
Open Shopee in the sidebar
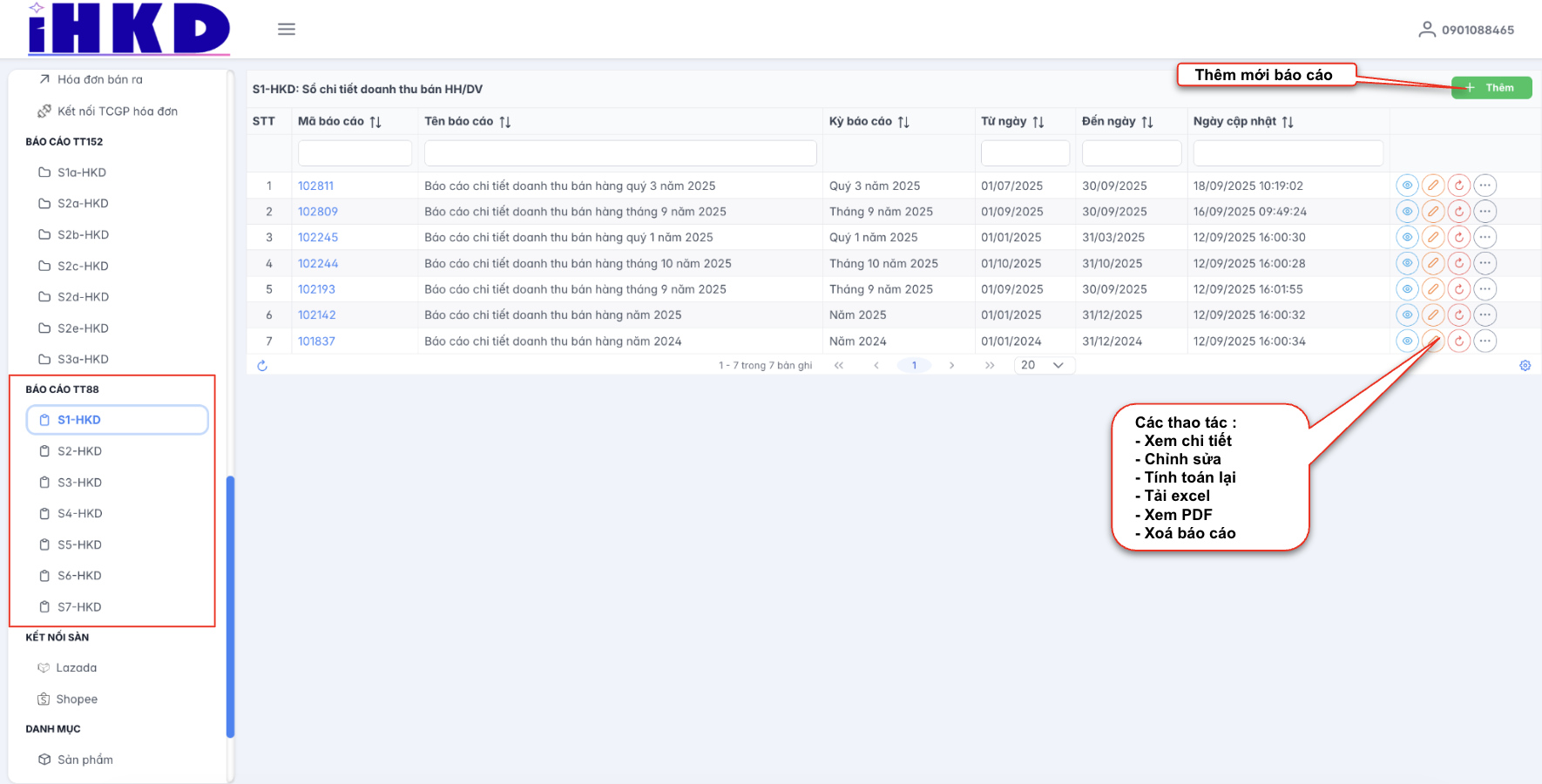[77, 700]
